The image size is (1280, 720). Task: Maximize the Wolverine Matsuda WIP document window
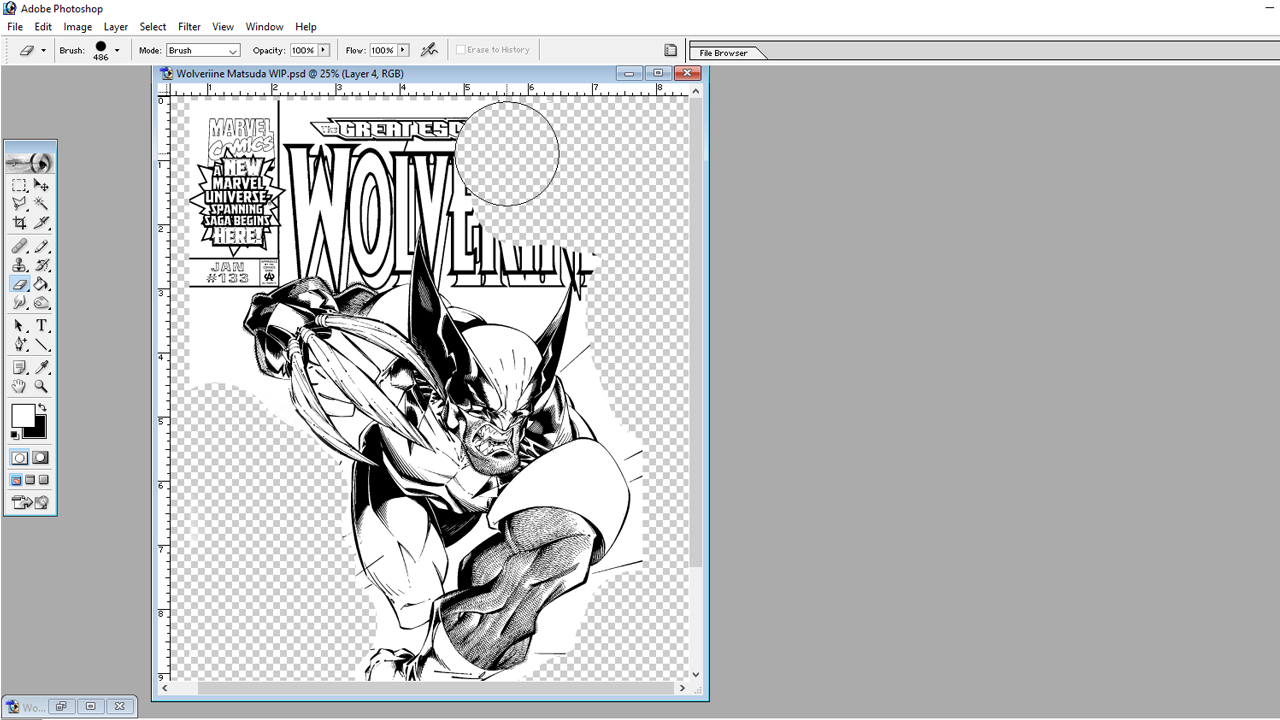658,73
